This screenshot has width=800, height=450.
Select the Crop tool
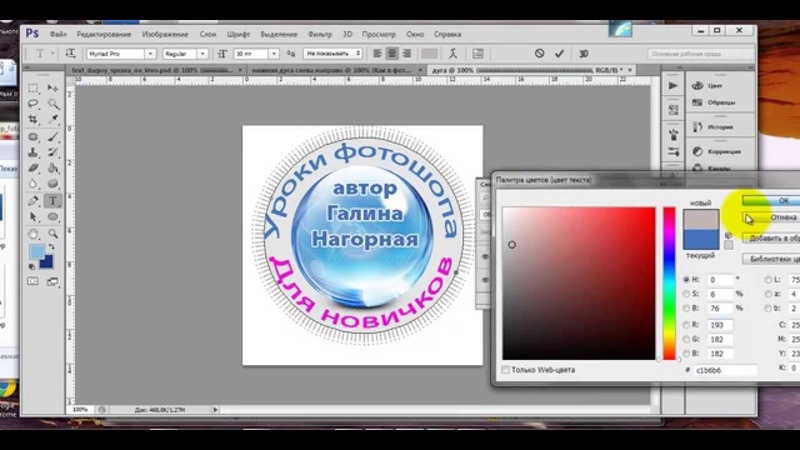[33, 119]
